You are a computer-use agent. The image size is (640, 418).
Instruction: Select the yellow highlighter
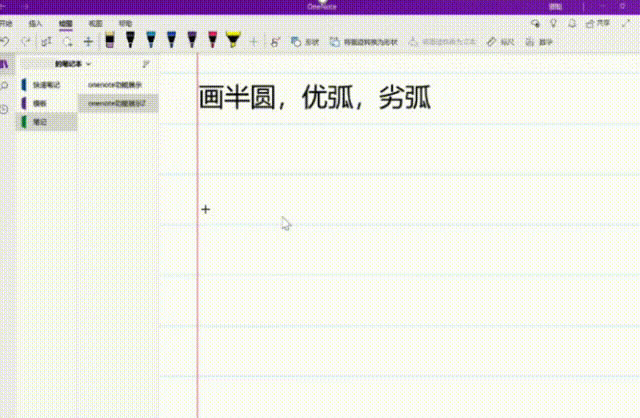click(x=233, y=40)
